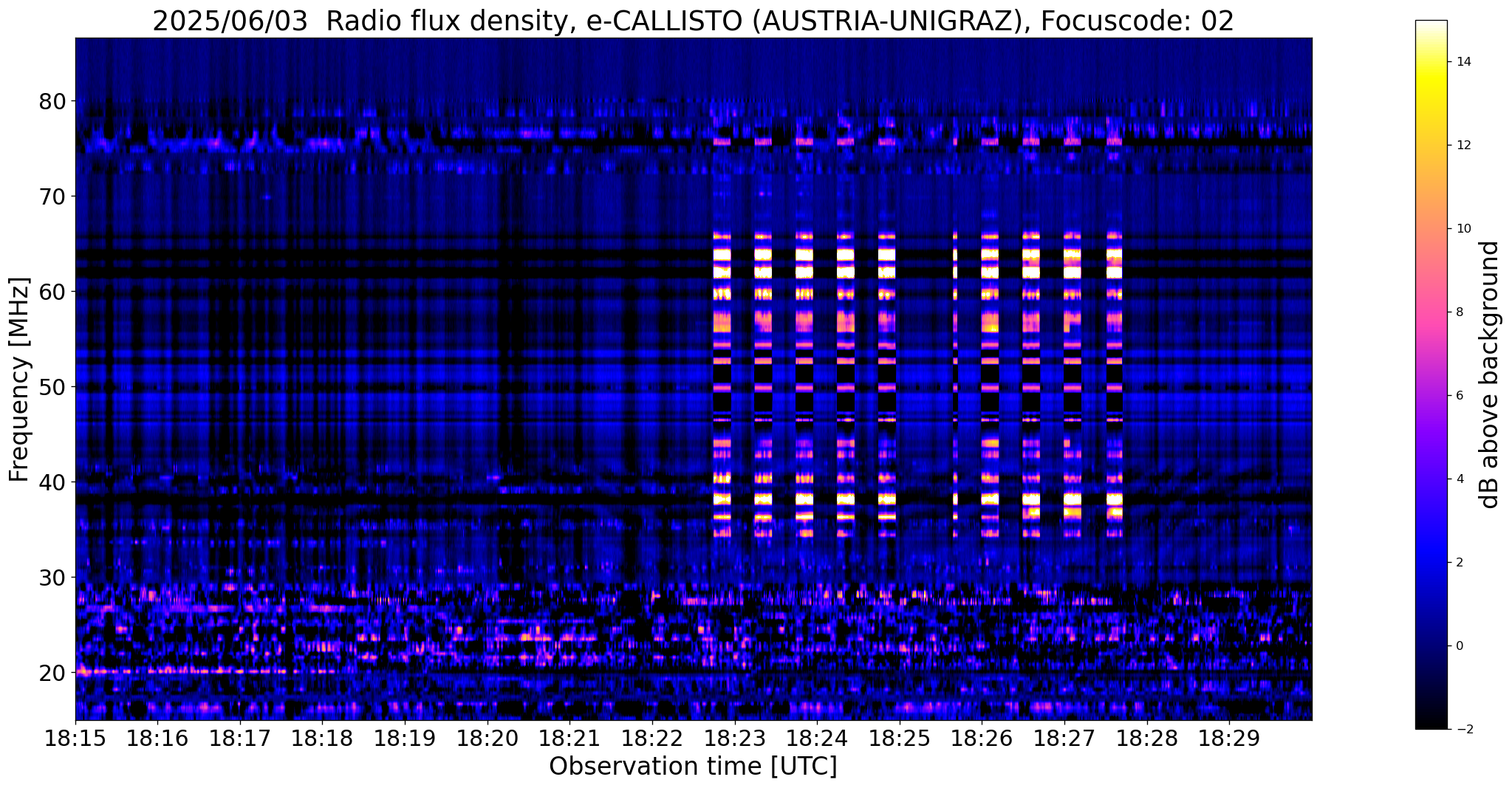Viewport: 1512px width, 788px height.
Task: Click the plot title text
Action: [x=693, y=21]
